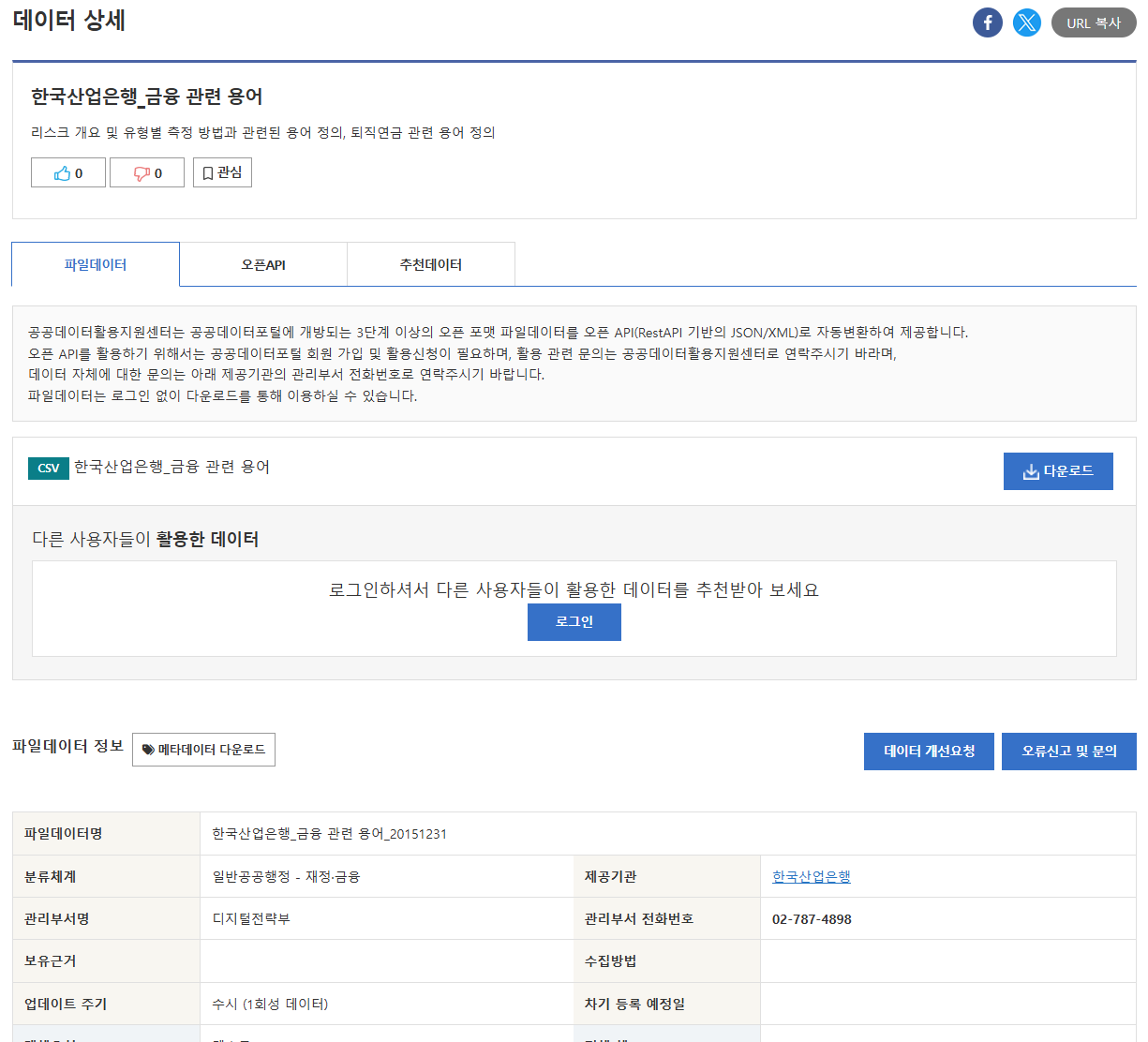This screenshot has width=1148, height=1042.
Task: Click the blue 로그인 button
Action: [574, 622]
